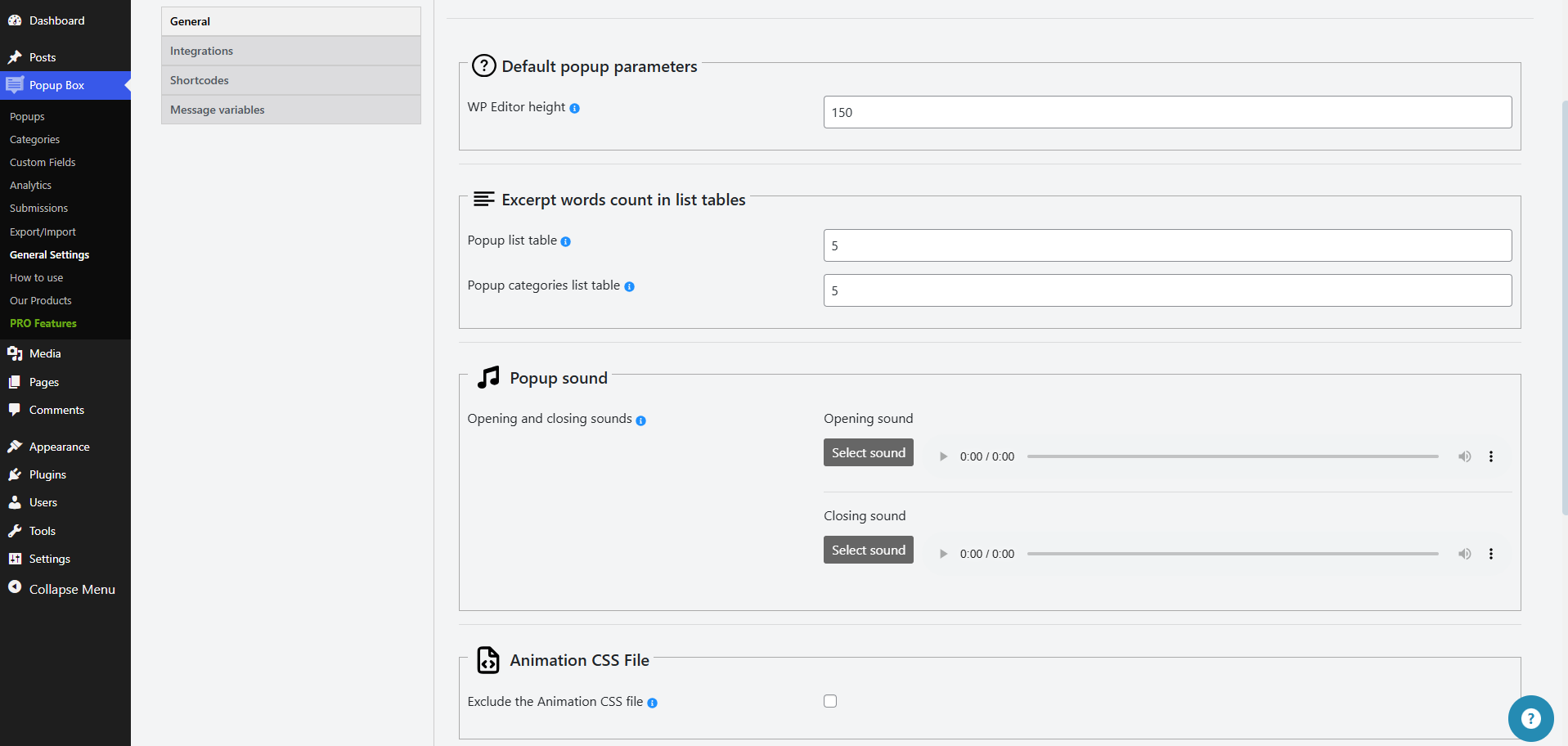Mute the closing sound audio player

(1464, 554)
